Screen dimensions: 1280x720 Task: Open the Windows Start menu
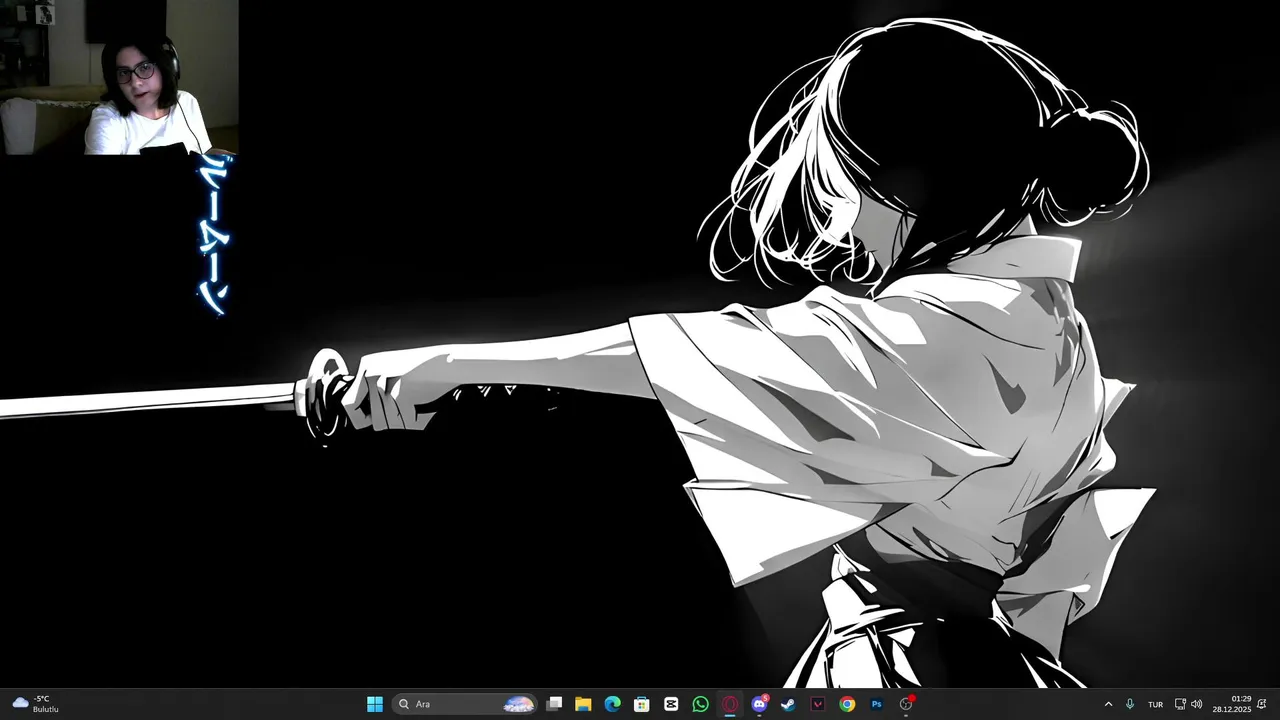(375, 704)
